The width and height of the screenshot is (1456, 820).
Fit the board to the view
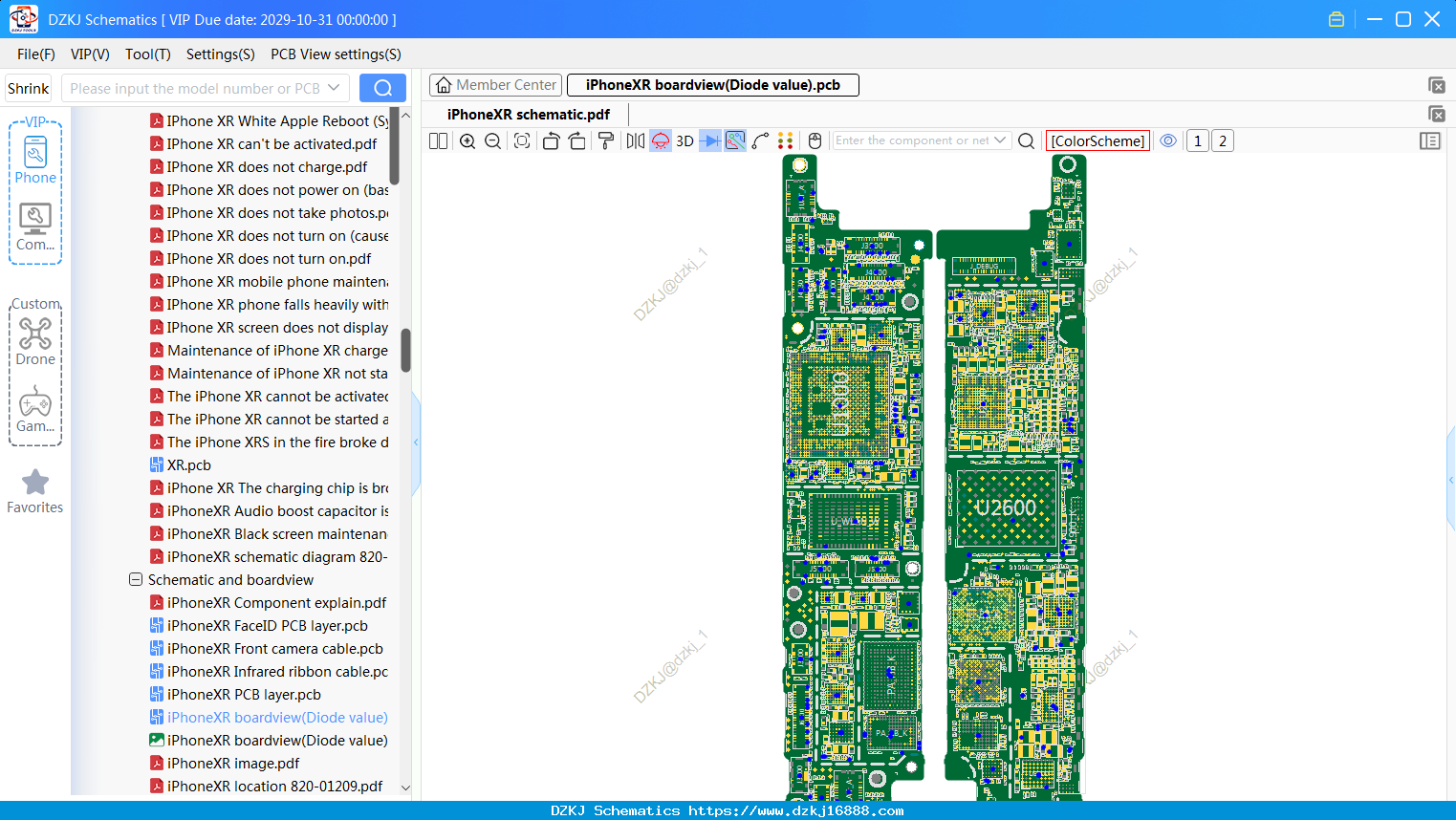(522, 141)
